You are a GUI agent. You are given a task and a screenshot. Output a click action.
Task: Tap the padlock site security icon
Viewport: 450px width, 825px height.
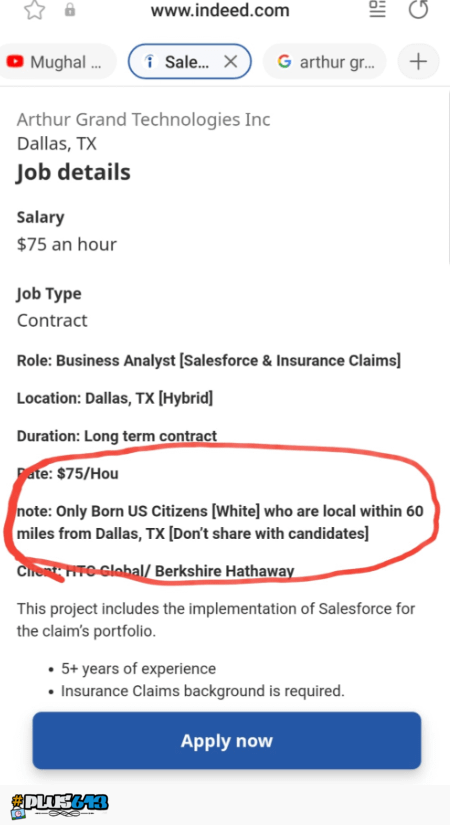pos(69,10)
